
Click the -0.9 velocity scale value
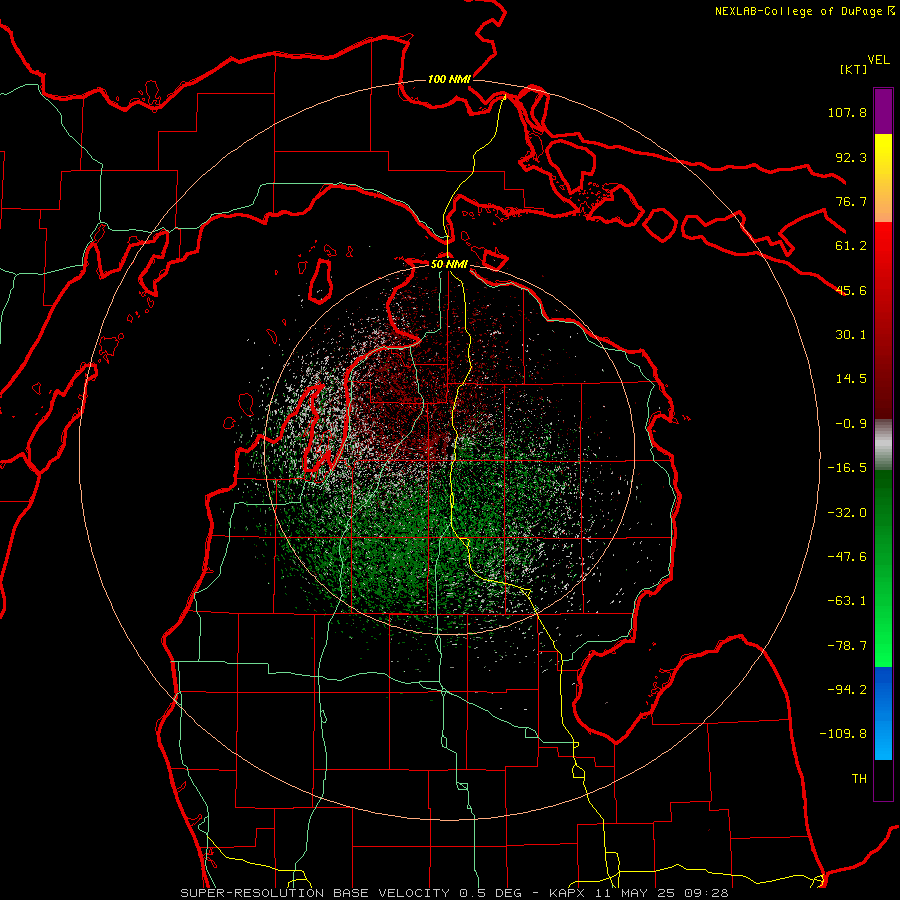point(851,424)
